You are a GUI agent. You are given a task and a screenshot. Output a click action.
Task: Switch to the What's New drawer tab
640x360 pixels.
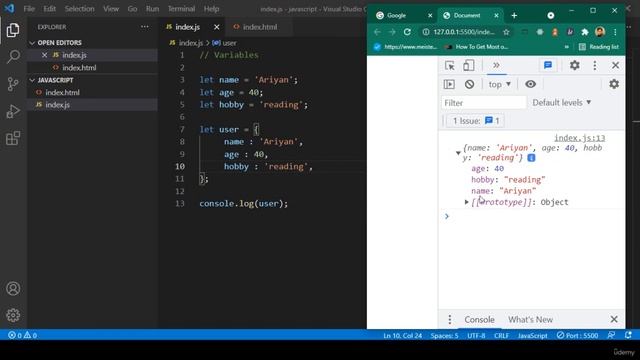530,320
